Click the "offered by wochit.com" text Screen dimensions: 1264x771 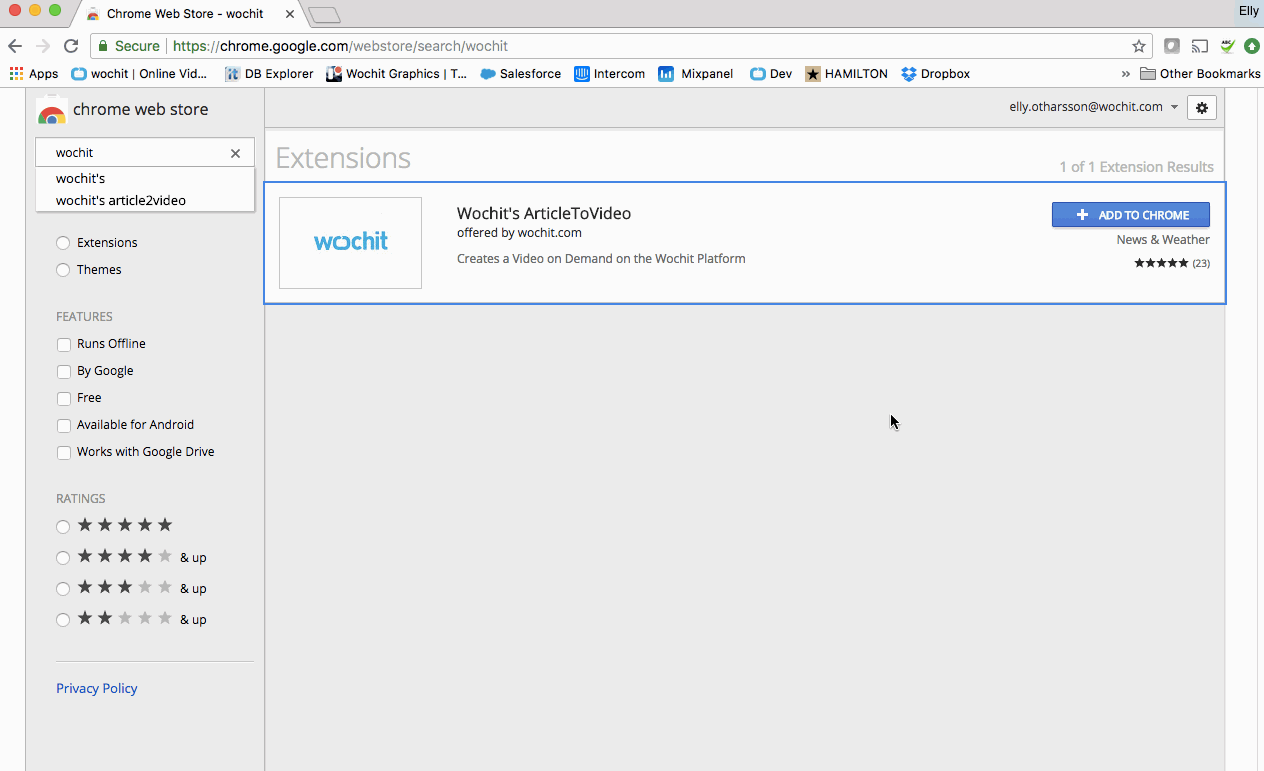pos(519,233)
